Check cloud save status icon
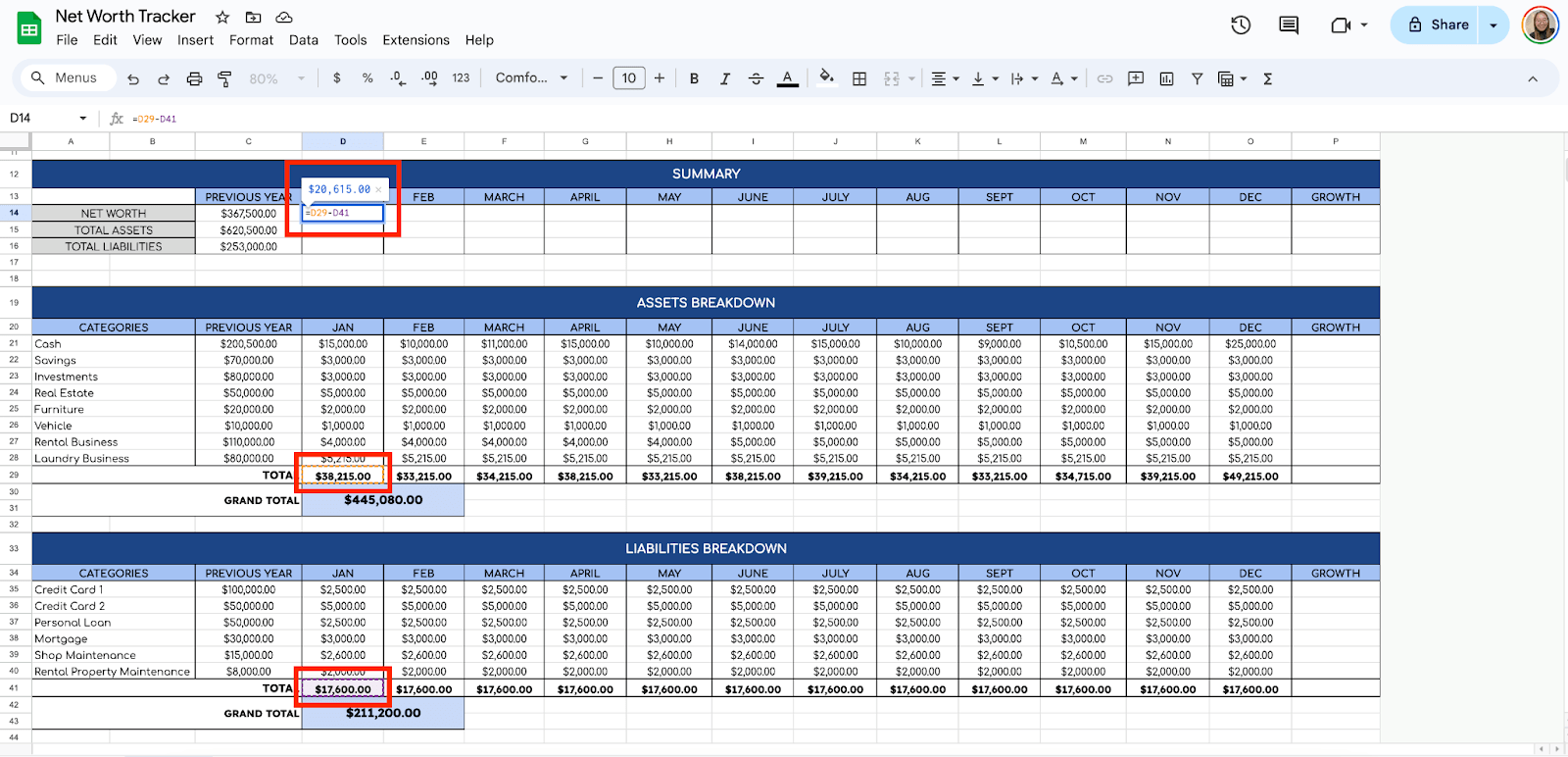 pyautogui.click(x=284, y=17)
